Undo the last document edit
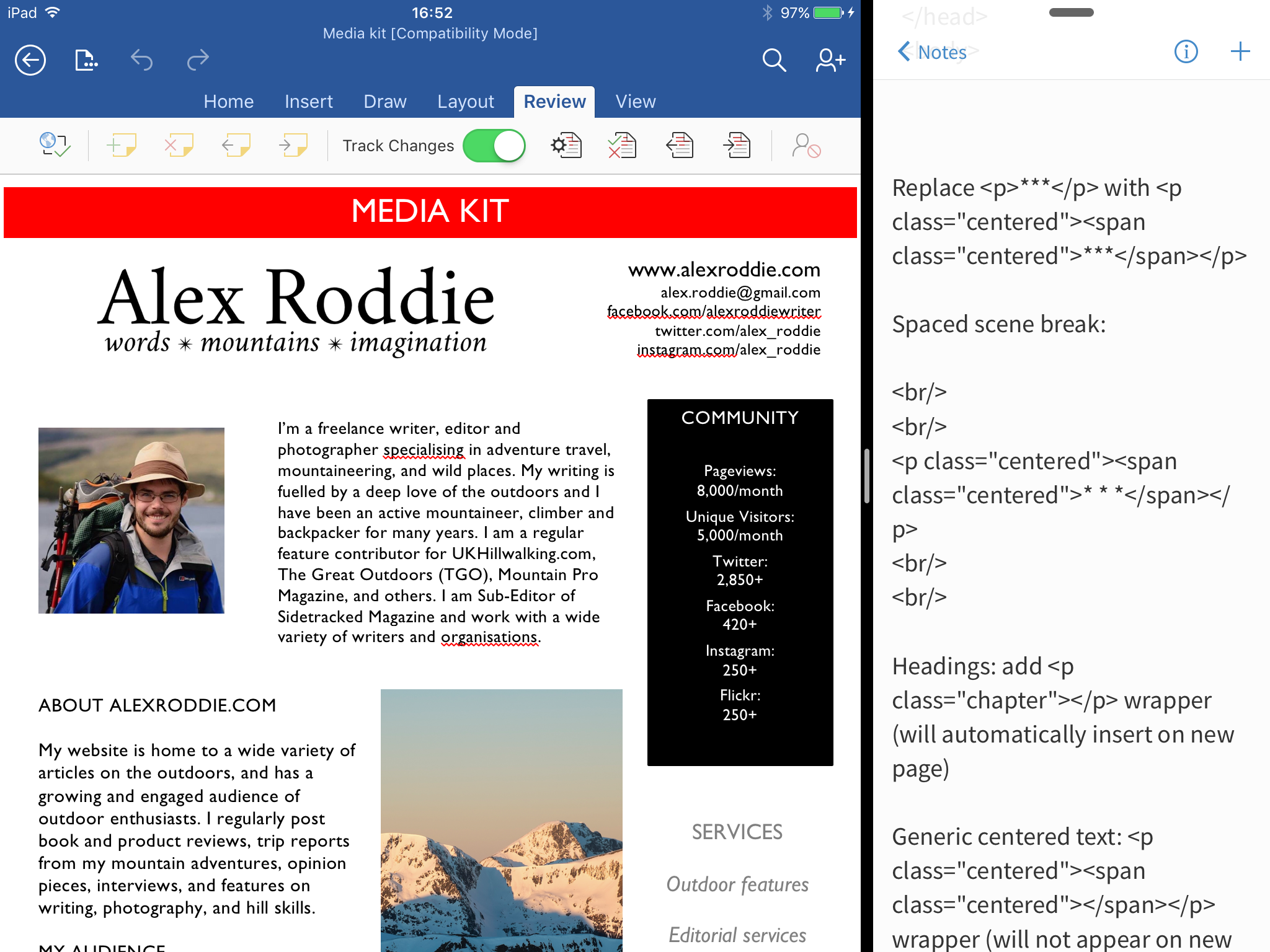1270x952 pixels. click(x=142, y=60)
